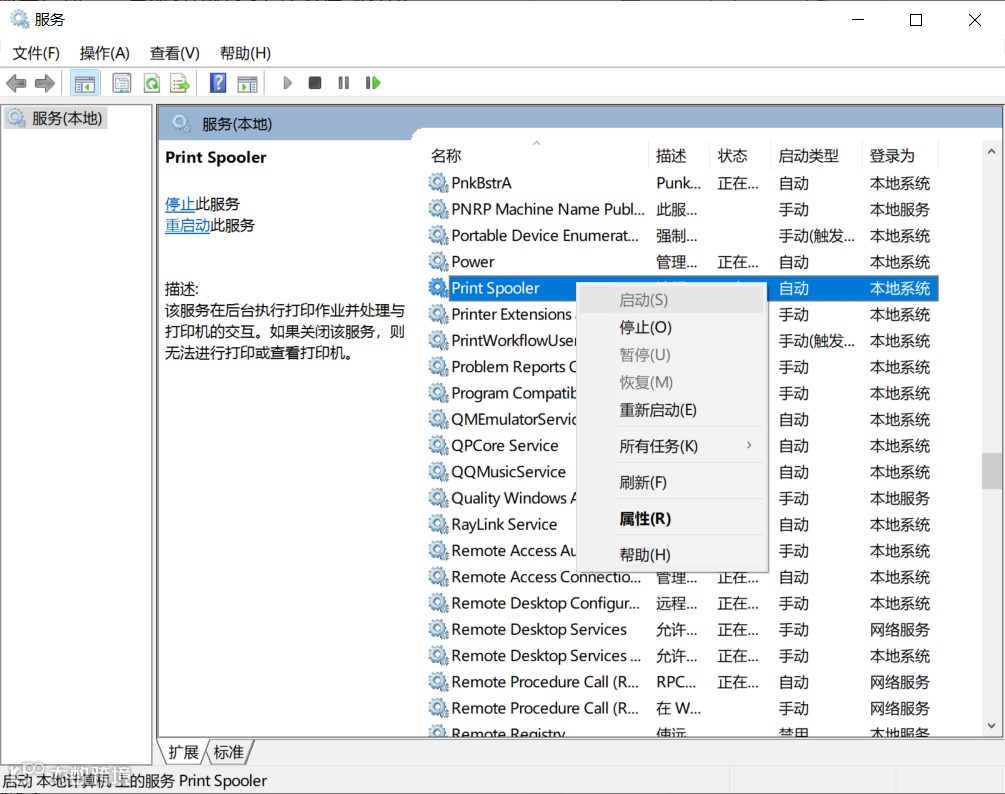The height and width of the screenshot is (794, 1005).
Task: Click 网络服务 in Remote Desktop Services row
Action: [899, 630]
